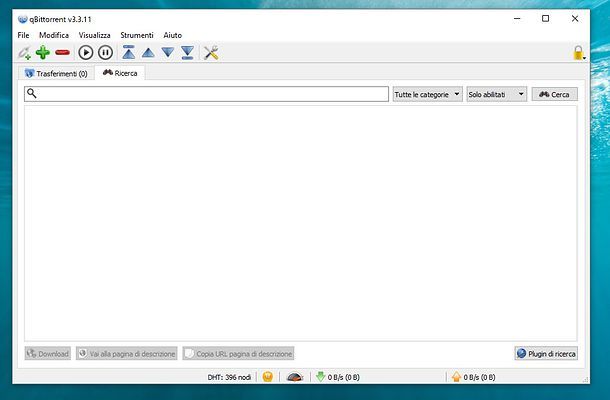Click the green download speed arrow
Viewport: 610px width, 400px height.
click(321, 376)
